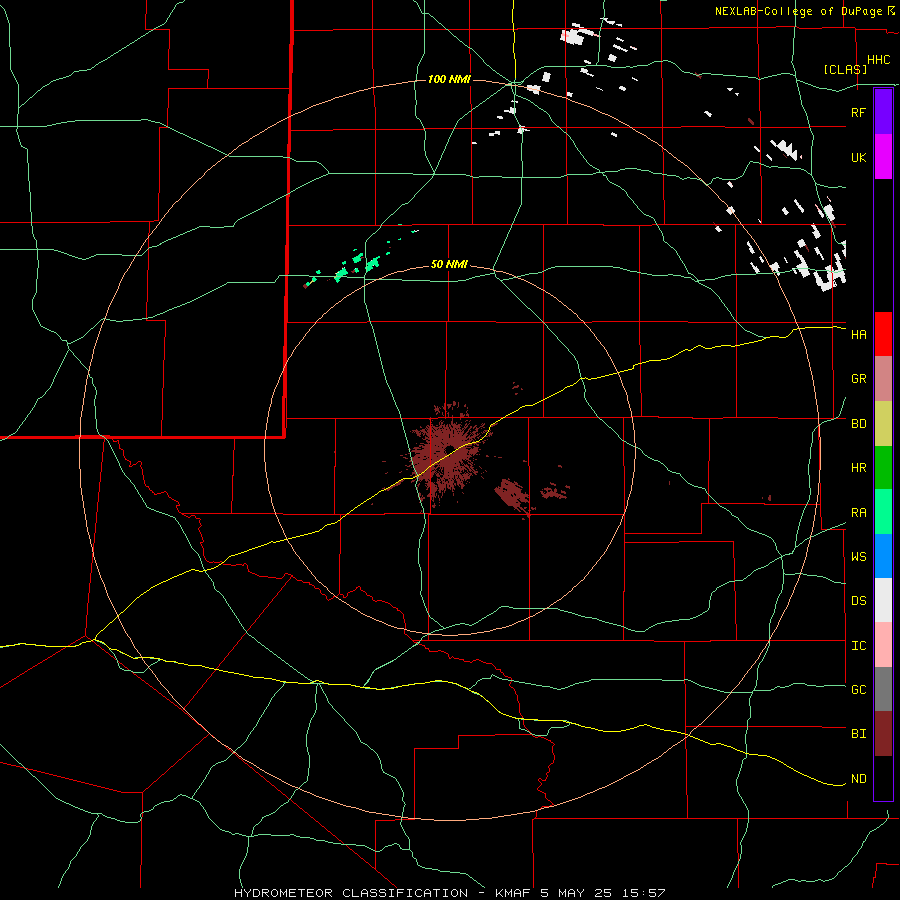900x900 pixels.
Task: Select the GC gray legend swatch
Action: point(883,689)
